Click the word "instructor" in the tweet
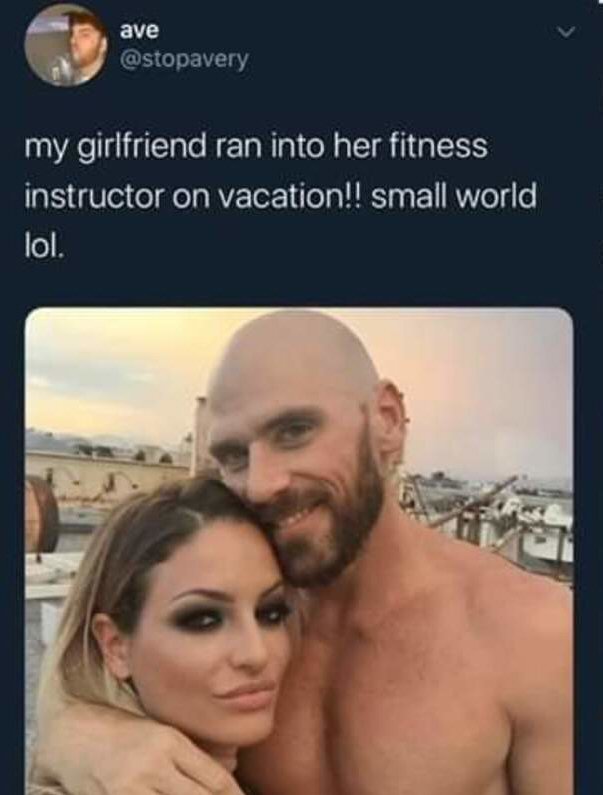The image size is (603, 795). click(x=96, y=196)
